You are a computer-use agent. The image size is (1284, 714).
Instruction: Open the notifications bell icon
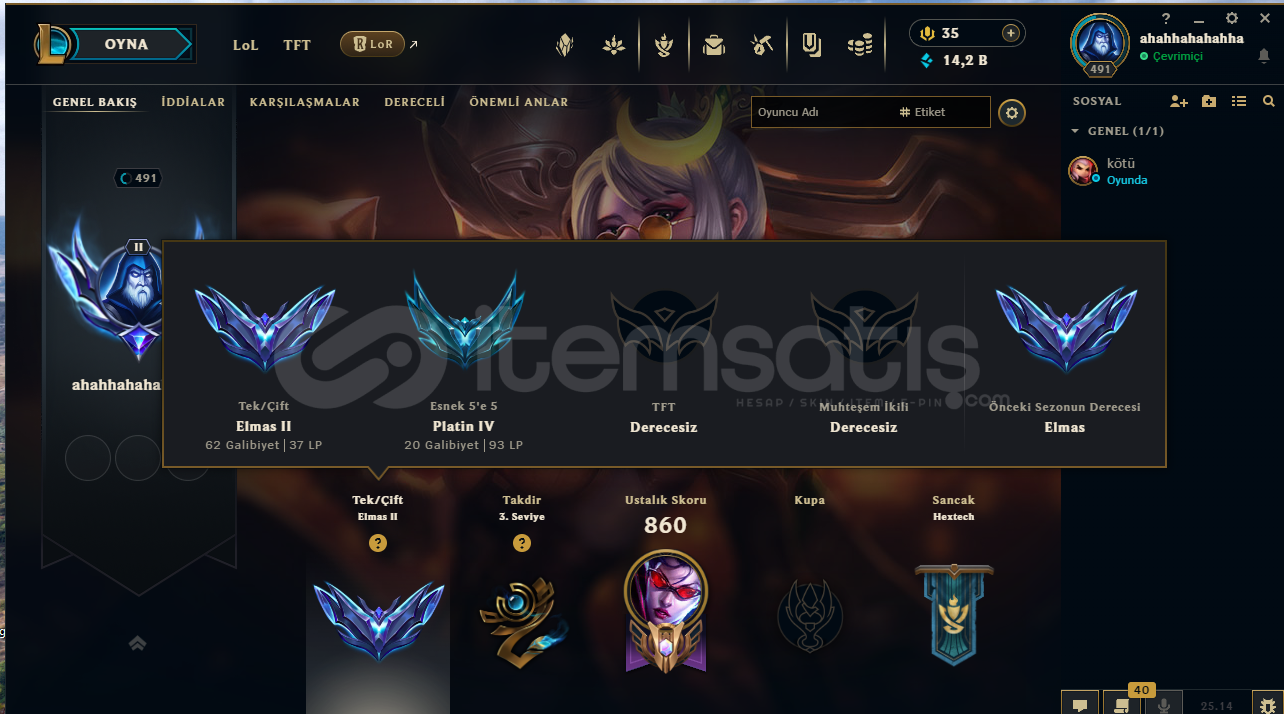click(1264, 56)
